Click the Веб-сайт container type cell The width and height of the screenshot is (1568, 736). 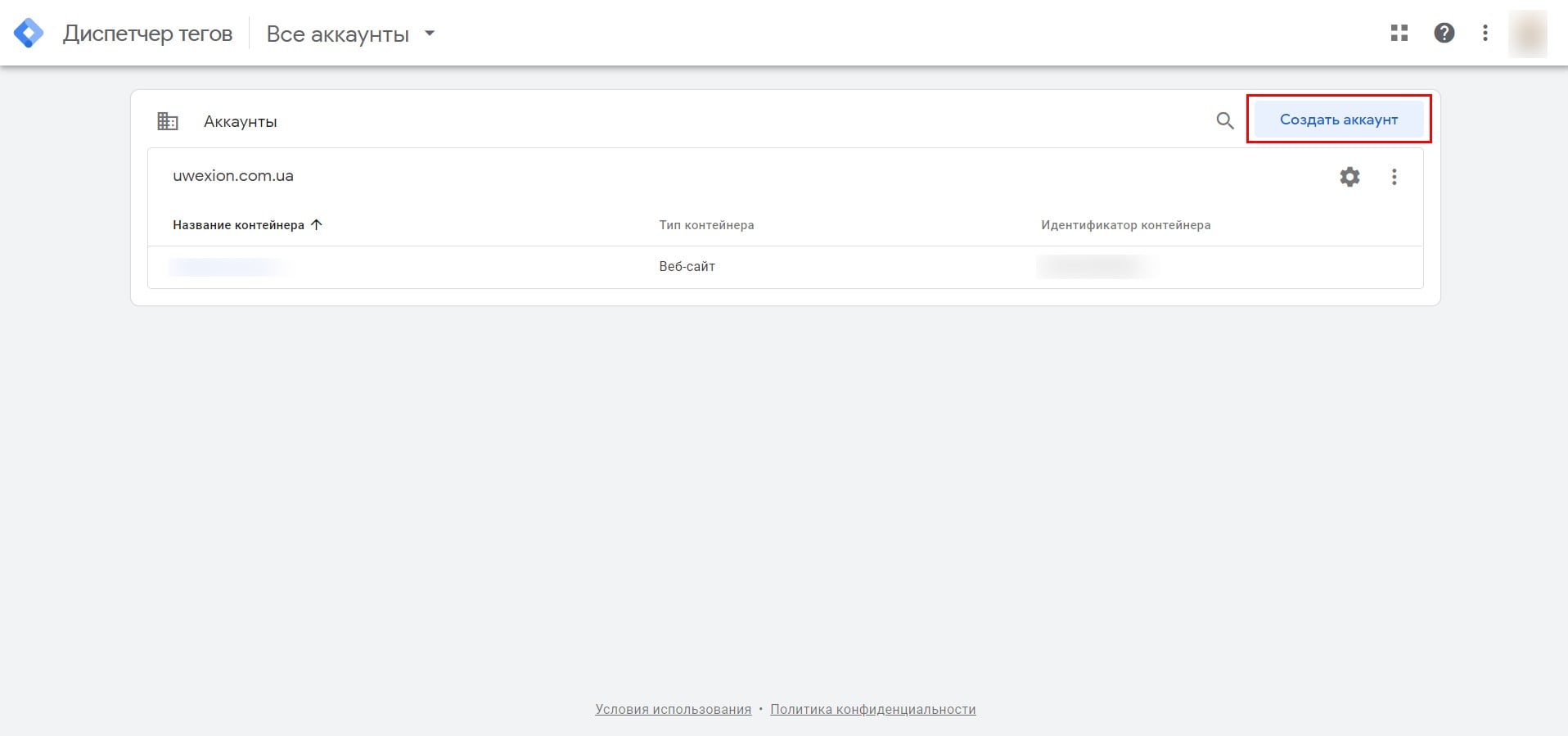click(x=687, y=267)
